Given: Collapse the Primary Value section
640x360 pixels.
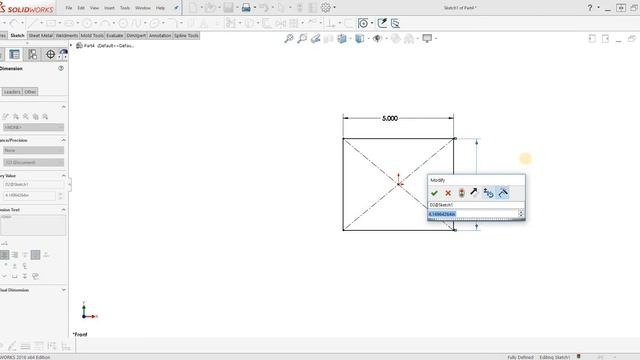Looking at the screenshot, I should 63,176.
